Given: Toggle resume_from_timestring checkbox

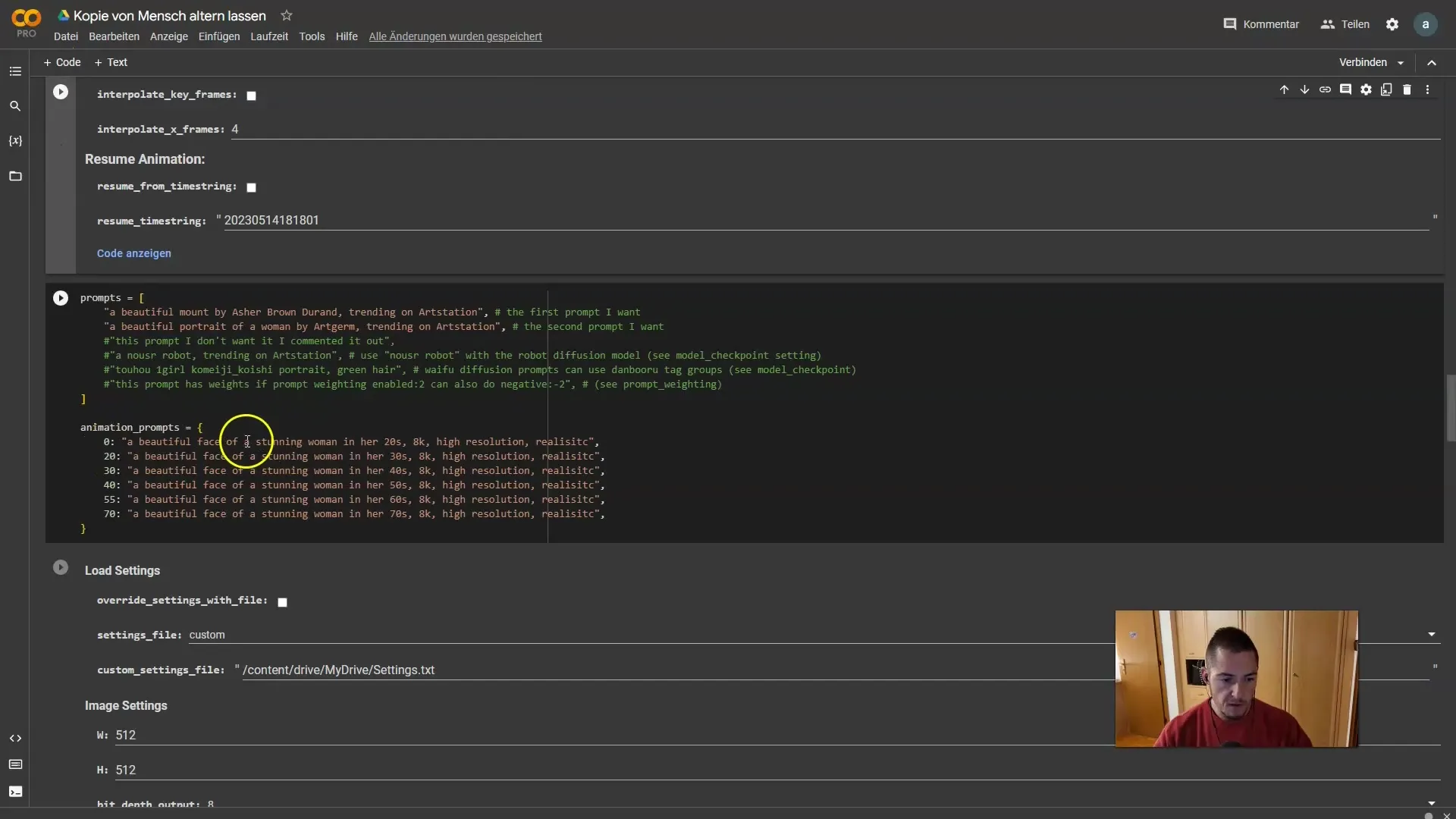Looking at the screenshot, I should pos(251,187).
